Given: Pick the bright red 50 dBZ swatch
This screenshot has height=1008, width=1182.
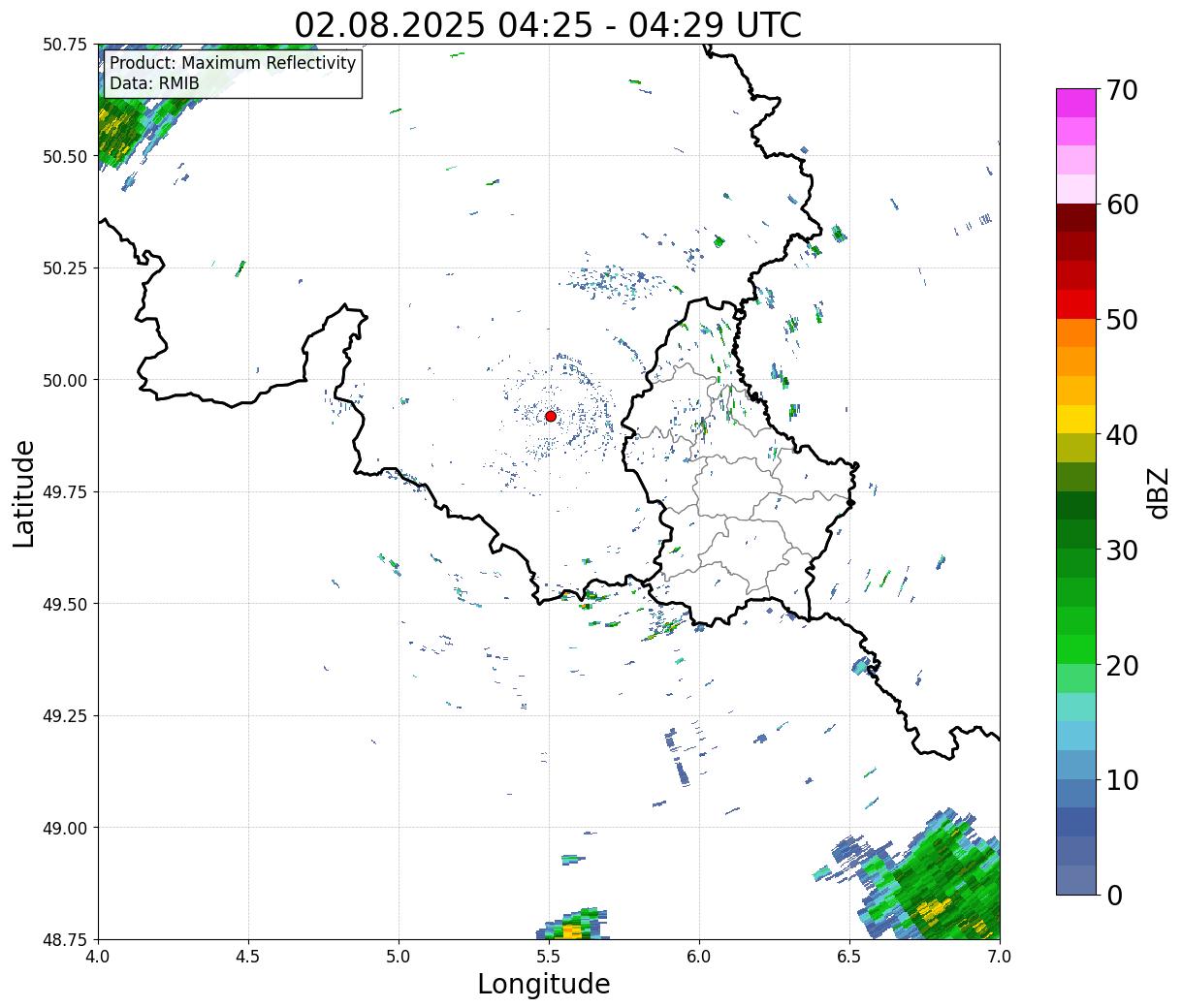Looking at the screenshot, I should (1076, 304).
